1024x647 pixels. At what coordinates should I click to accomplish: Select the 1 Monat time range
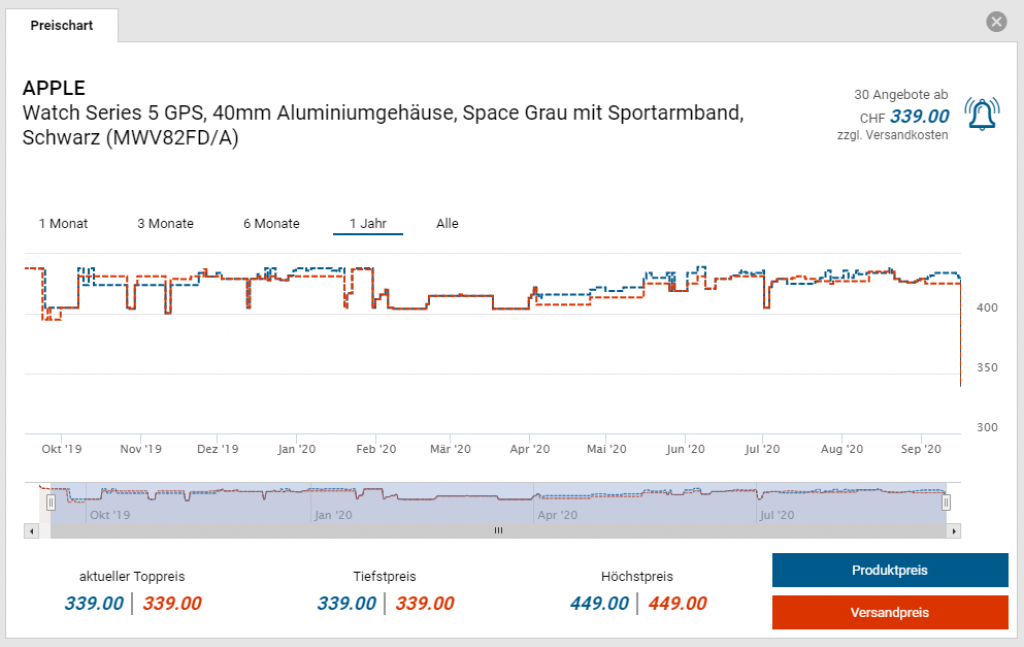click(x=63, y=223)
